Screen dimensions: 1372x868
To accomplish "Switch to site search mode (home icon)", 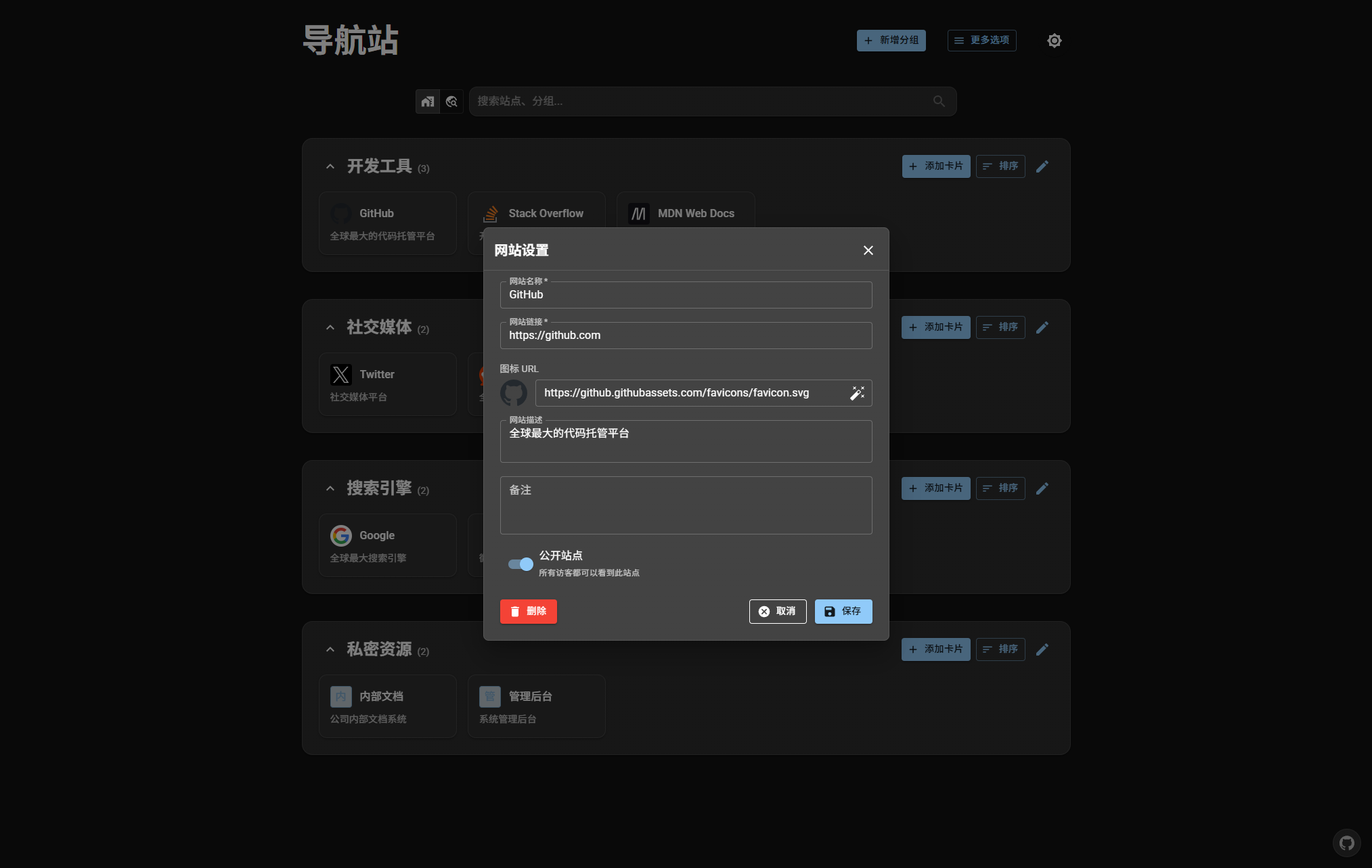I will (x=427, y=101).
